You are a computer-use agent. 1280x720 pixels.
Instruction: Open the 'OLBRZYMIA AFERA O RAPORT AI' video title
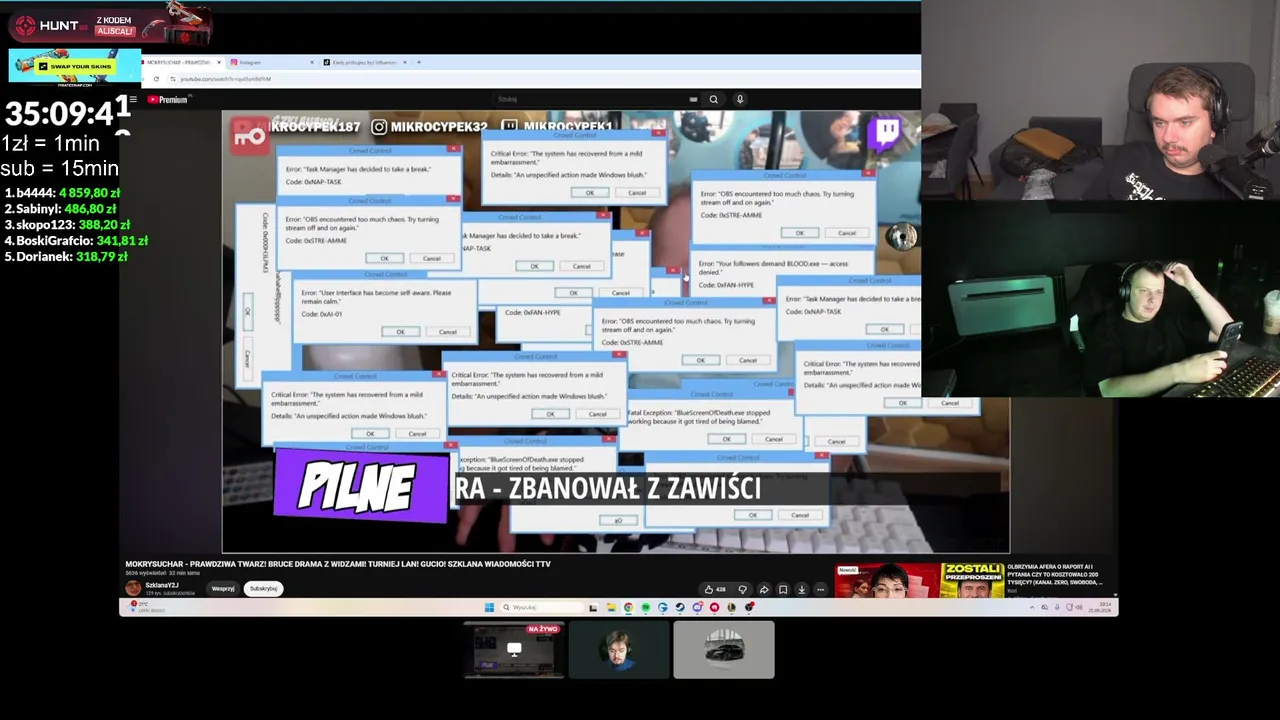1055,574
